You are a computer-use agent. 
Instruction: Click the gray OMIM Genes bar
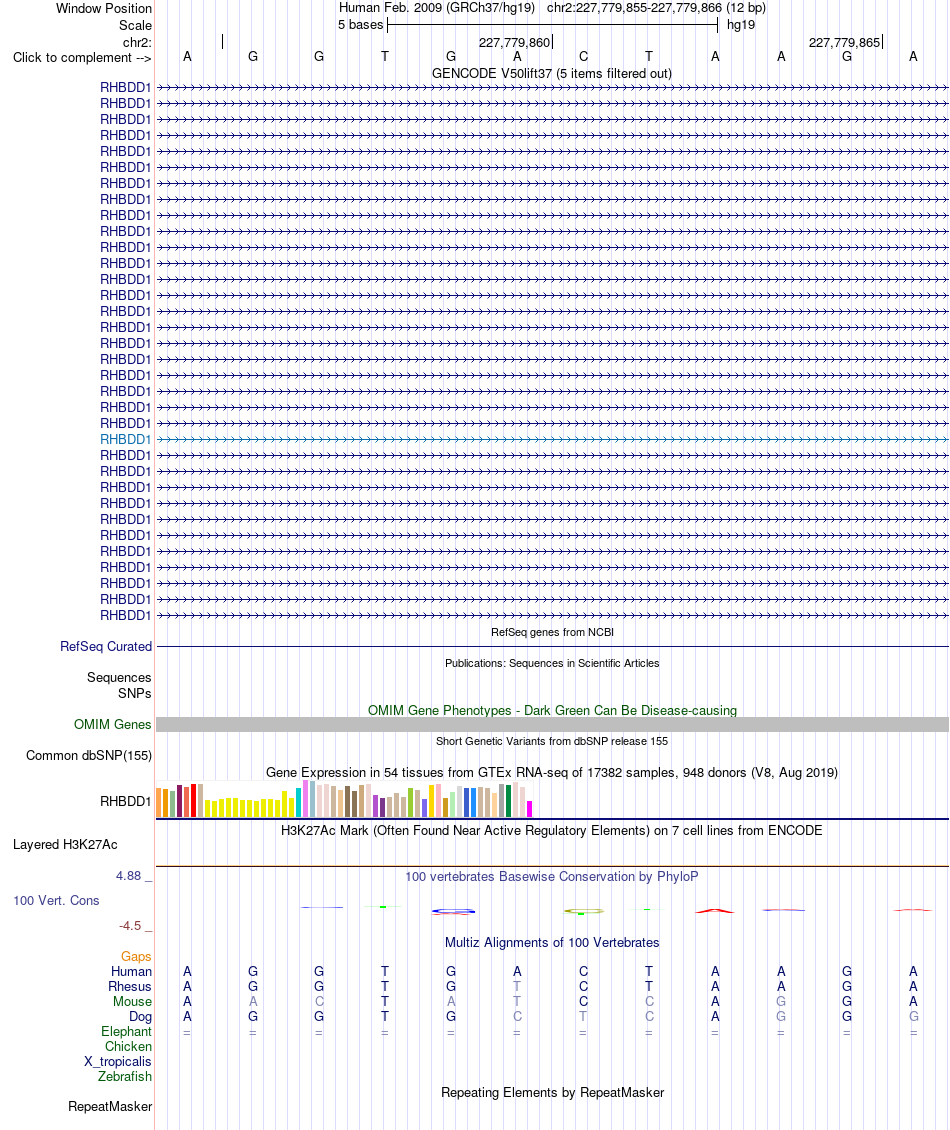coord(552,724)
